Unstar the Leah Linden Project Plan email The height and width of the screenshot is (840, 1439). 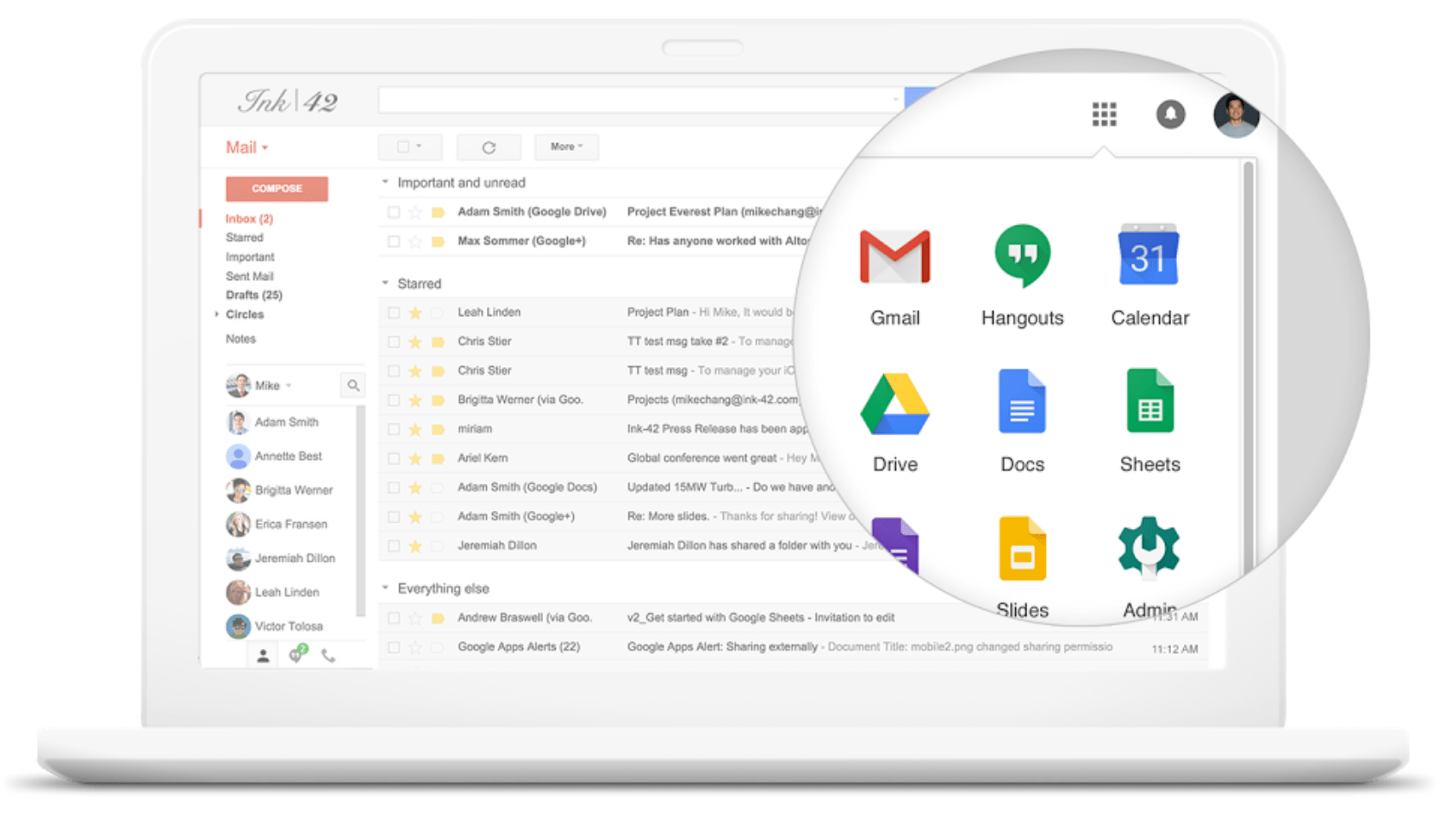click(x=415, y=313)
